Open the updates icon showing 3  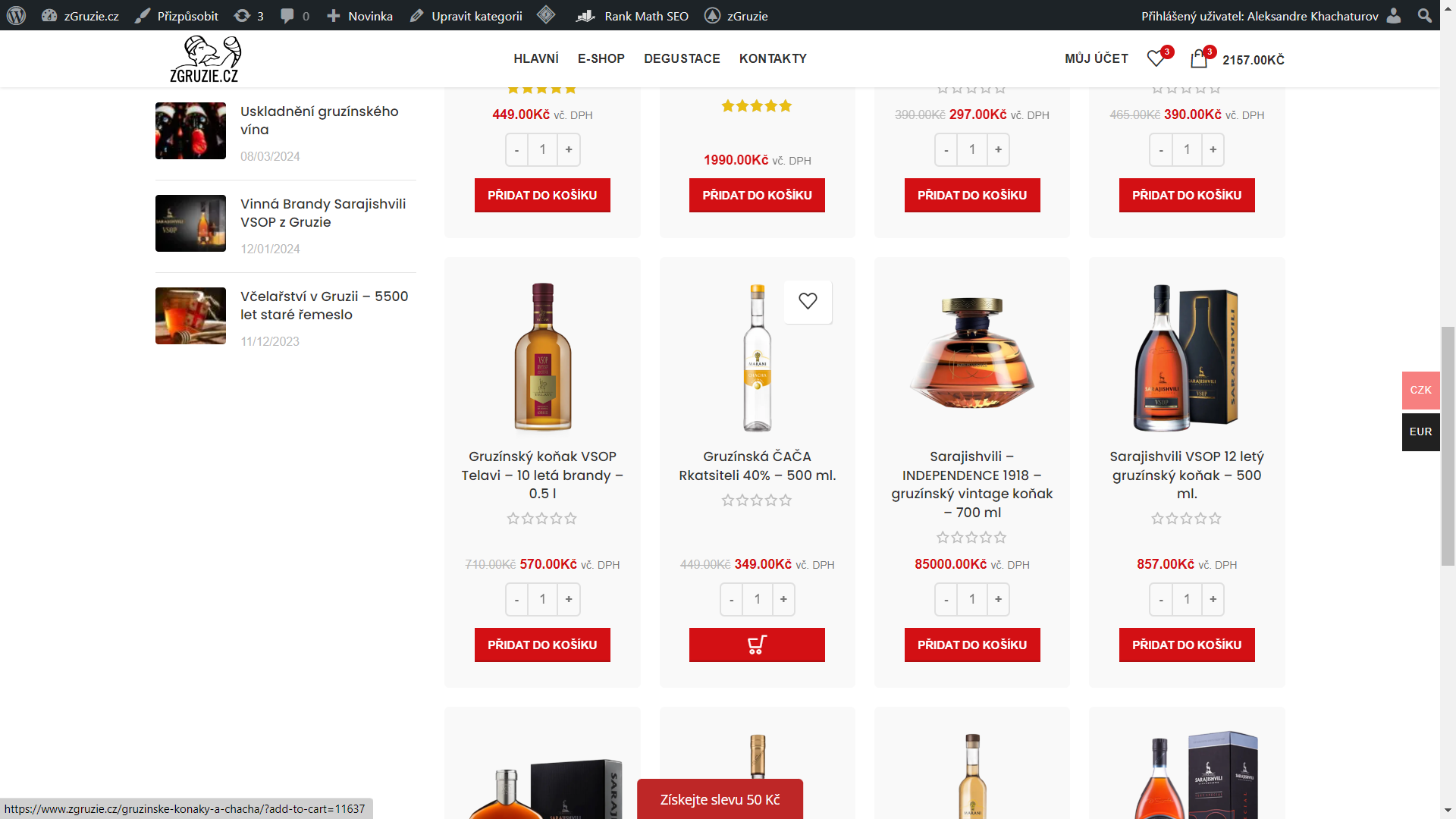click(248, 16)
